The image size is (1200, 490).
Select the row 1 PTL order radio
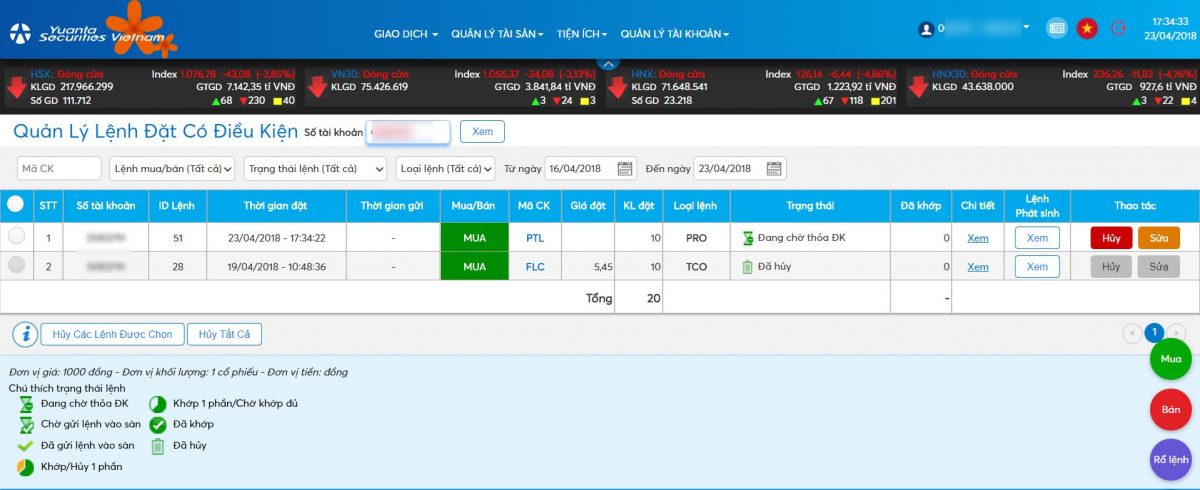click(x=16, y=237)
